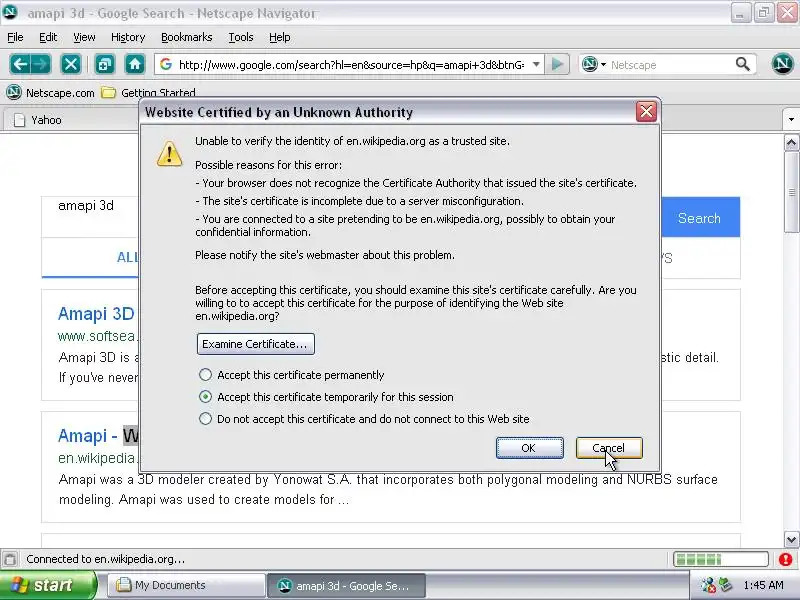Click the new tab toolbar icon
The width and height of the screenshot is (800, 600).
(x=105, y=64)
